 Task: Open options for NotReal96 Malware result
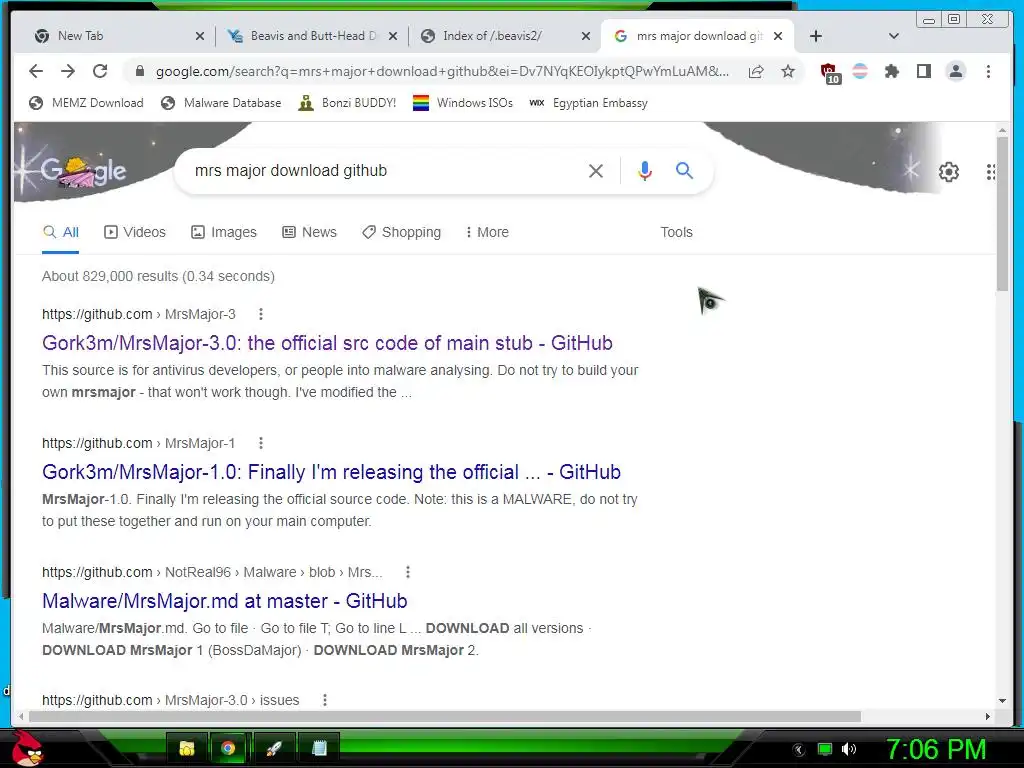pyautogui.click(x=408, y=572)
